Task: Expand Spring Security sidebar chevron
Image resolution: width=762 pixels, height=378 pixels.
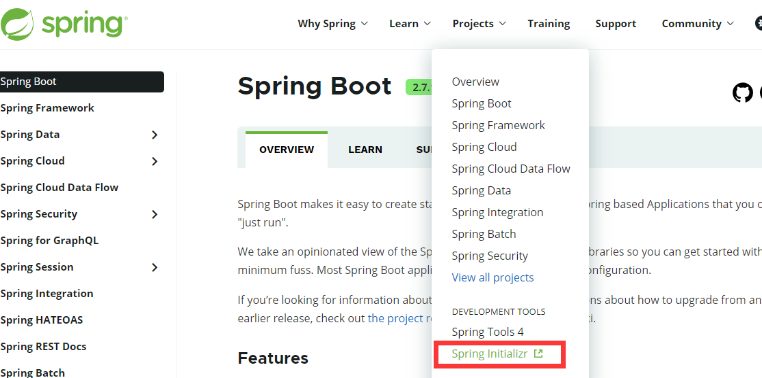Action: (155, 214)
